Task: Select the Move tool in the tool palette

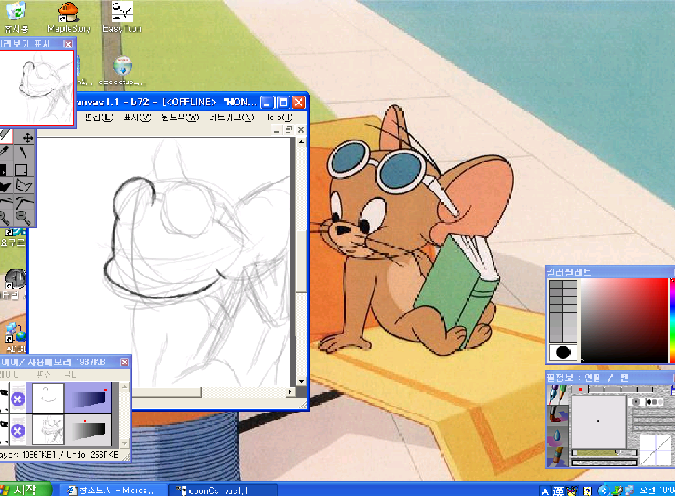Action: 27,137
